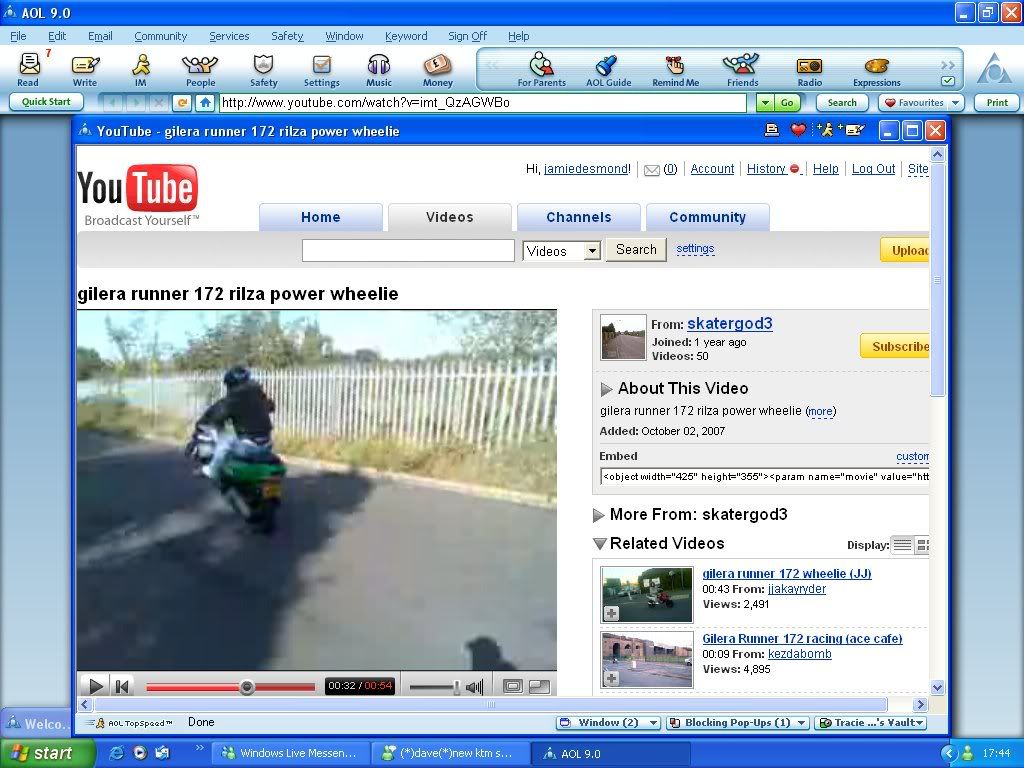
Task: Open the Music headphones icon
Action: point(379,69)
